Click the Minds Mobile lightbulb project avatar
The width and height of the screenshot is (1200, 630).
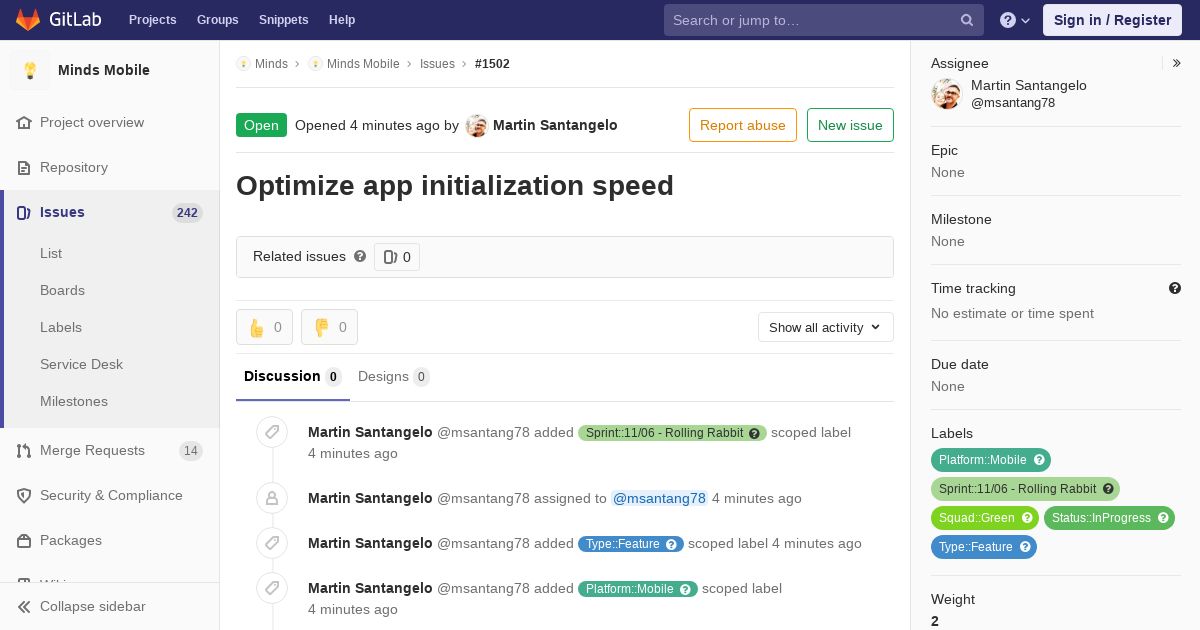pos(30,70)
